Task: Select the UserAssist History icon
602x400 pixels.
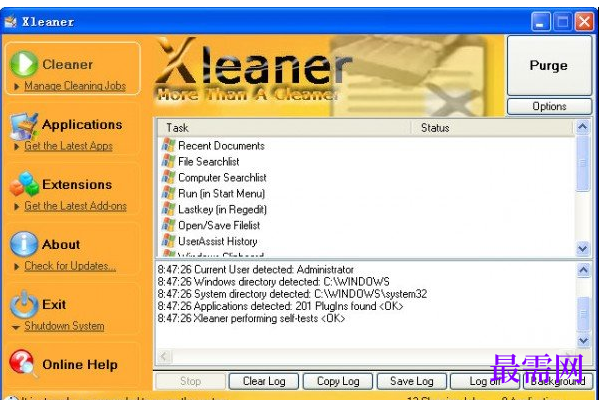Action: pyautogui.click(x=168, y=241)
